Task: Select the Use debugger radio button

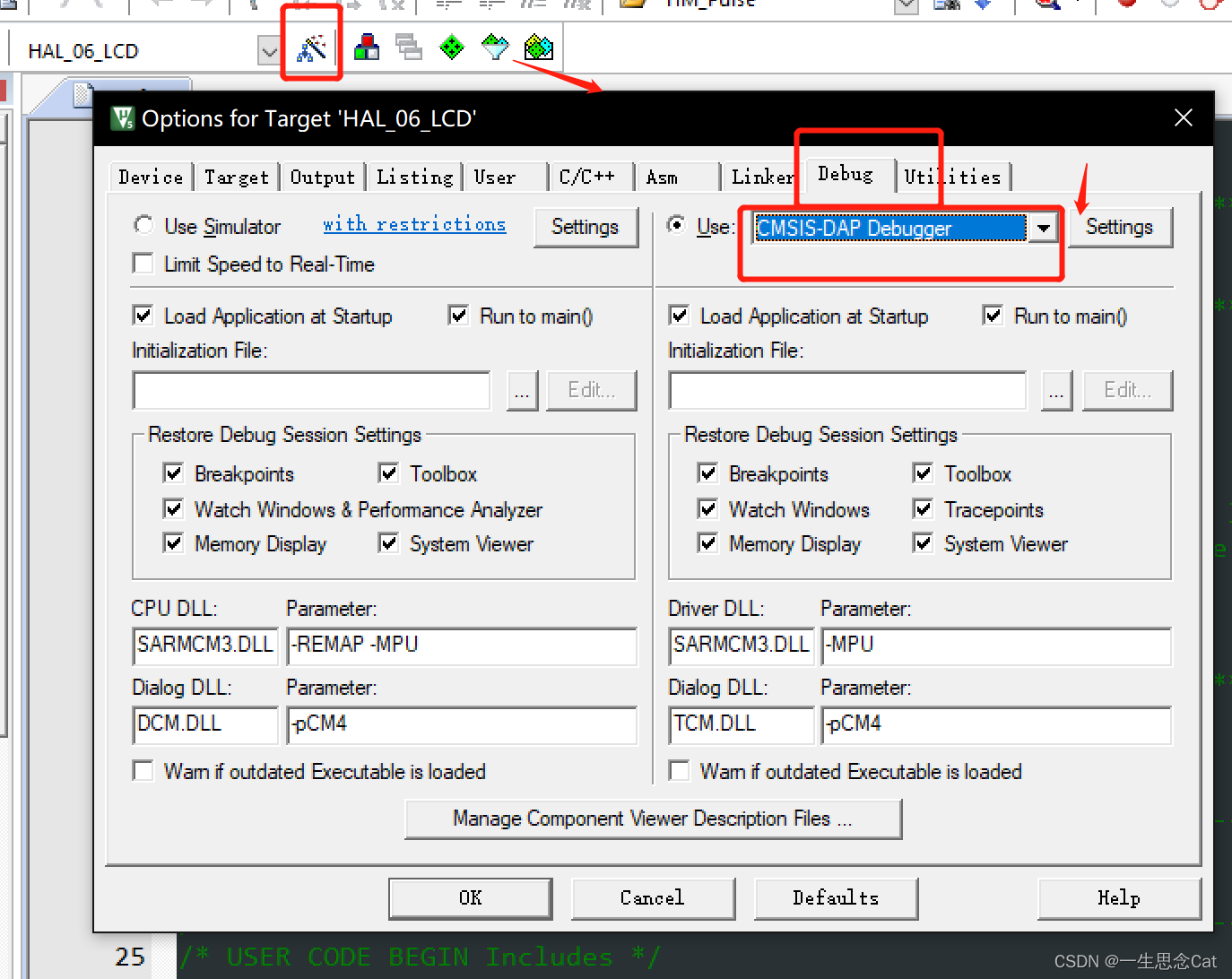Action: [677, 225]
